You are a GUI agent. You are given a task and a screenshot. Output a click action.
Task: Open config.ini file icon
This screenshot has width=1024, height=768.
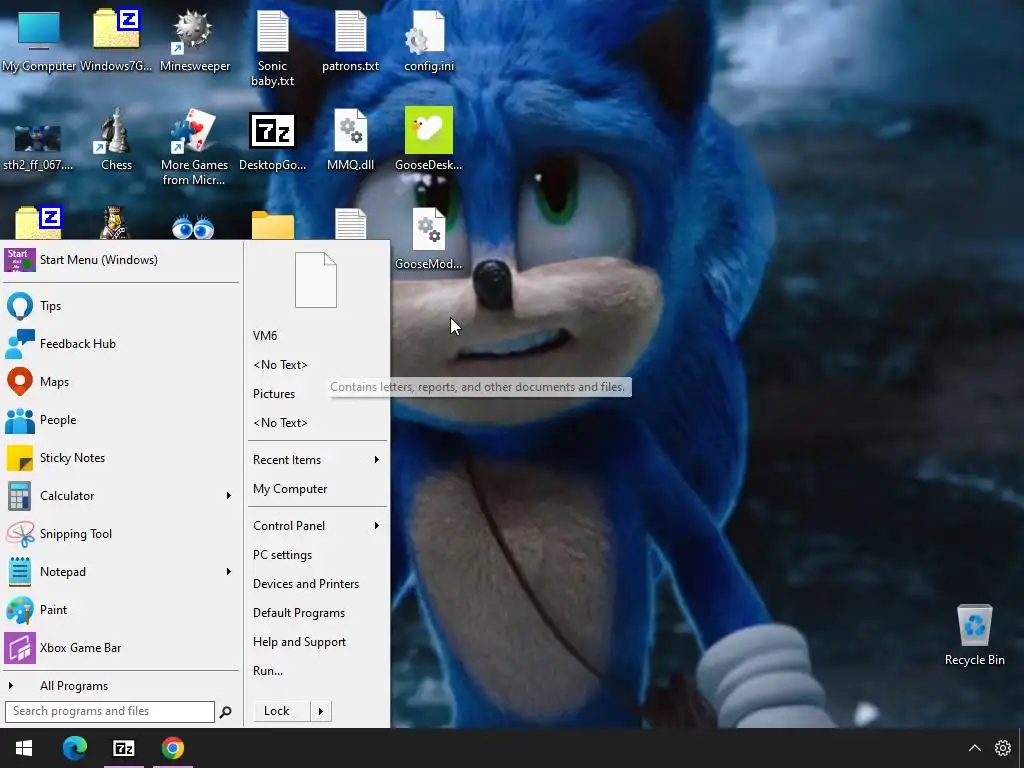coord(429,40)
